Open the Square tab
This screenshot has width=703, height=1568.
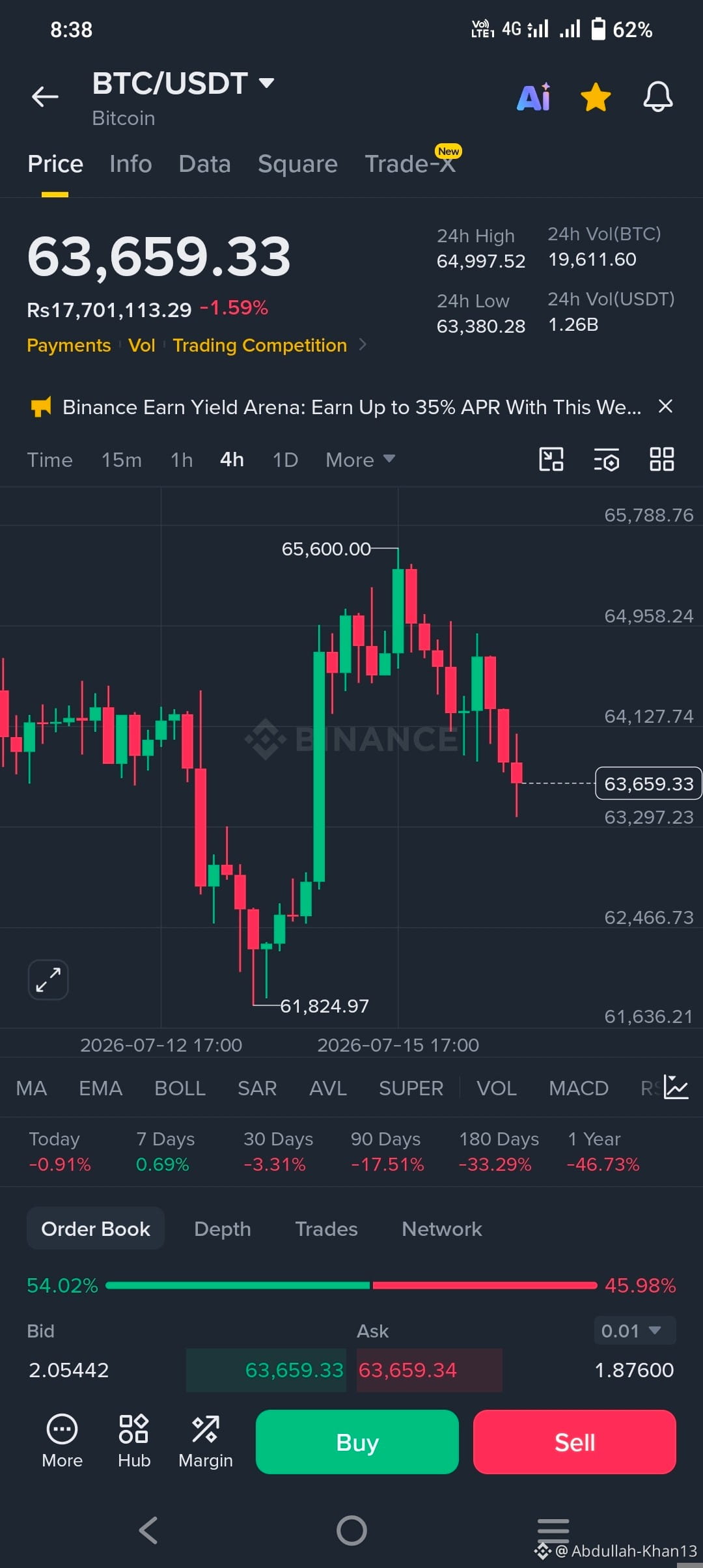click(x=297, y=164)
